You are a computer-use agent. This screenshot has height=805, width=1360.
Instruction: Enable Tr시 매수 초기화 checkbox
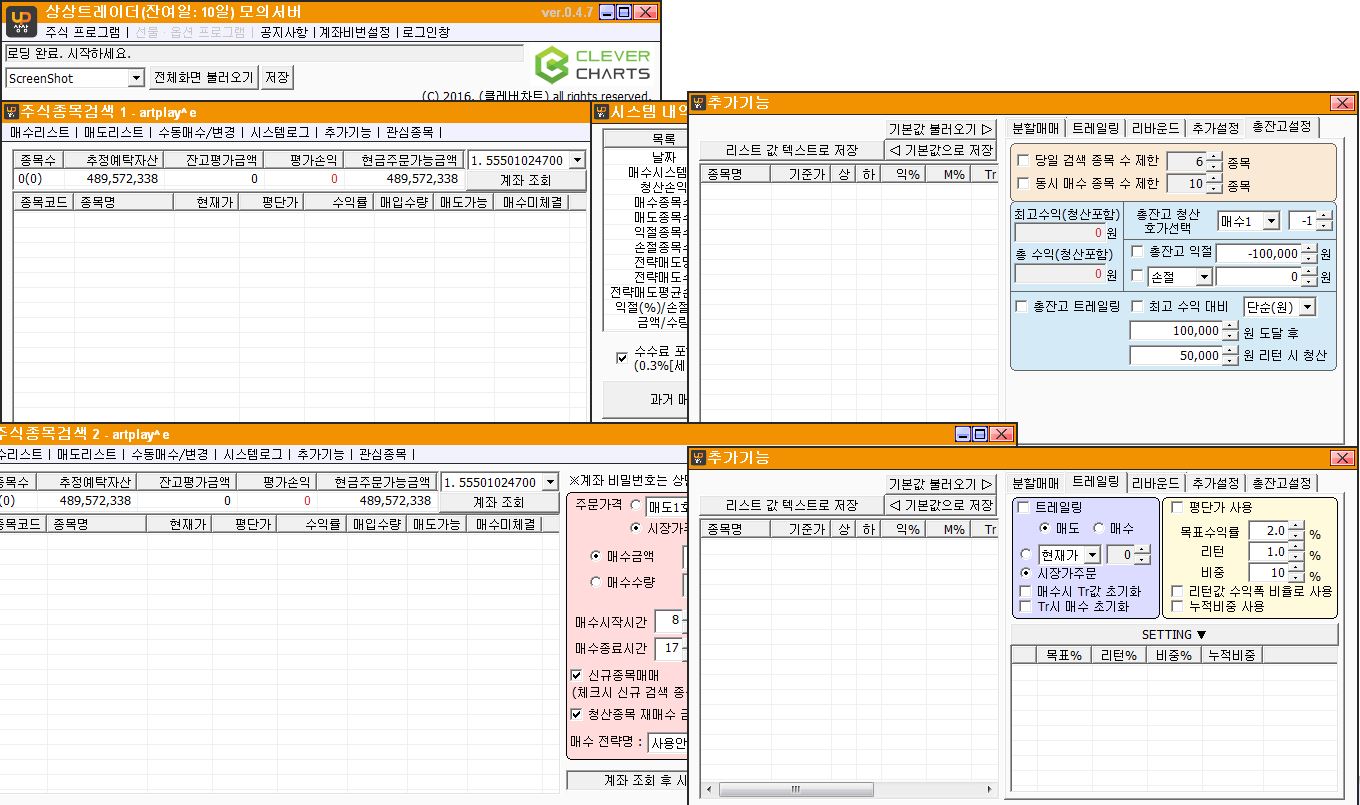pyautogui.click(x=1024, y=606)
